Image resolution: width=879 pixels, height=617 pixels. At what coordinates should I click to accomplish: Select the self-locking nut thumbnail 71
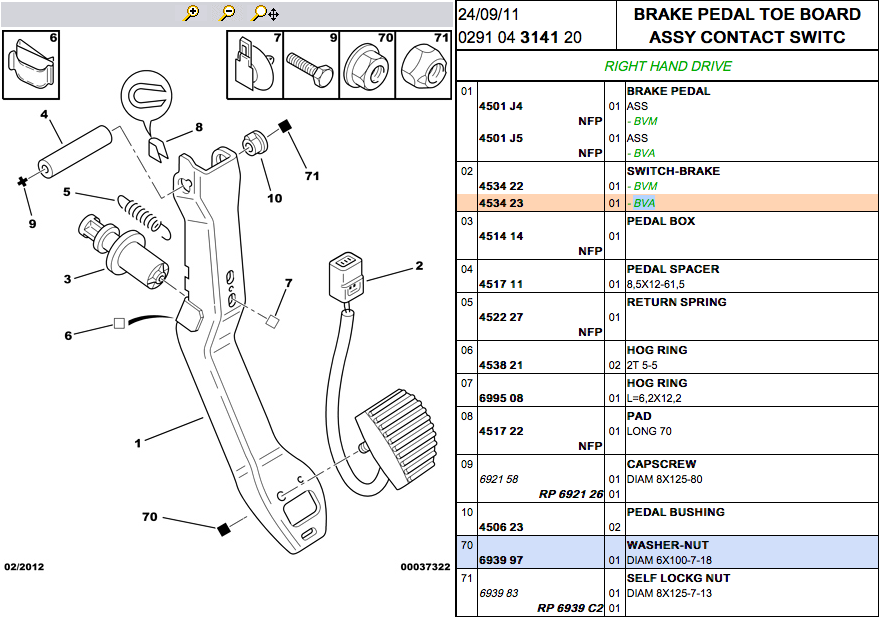[423, 65]
